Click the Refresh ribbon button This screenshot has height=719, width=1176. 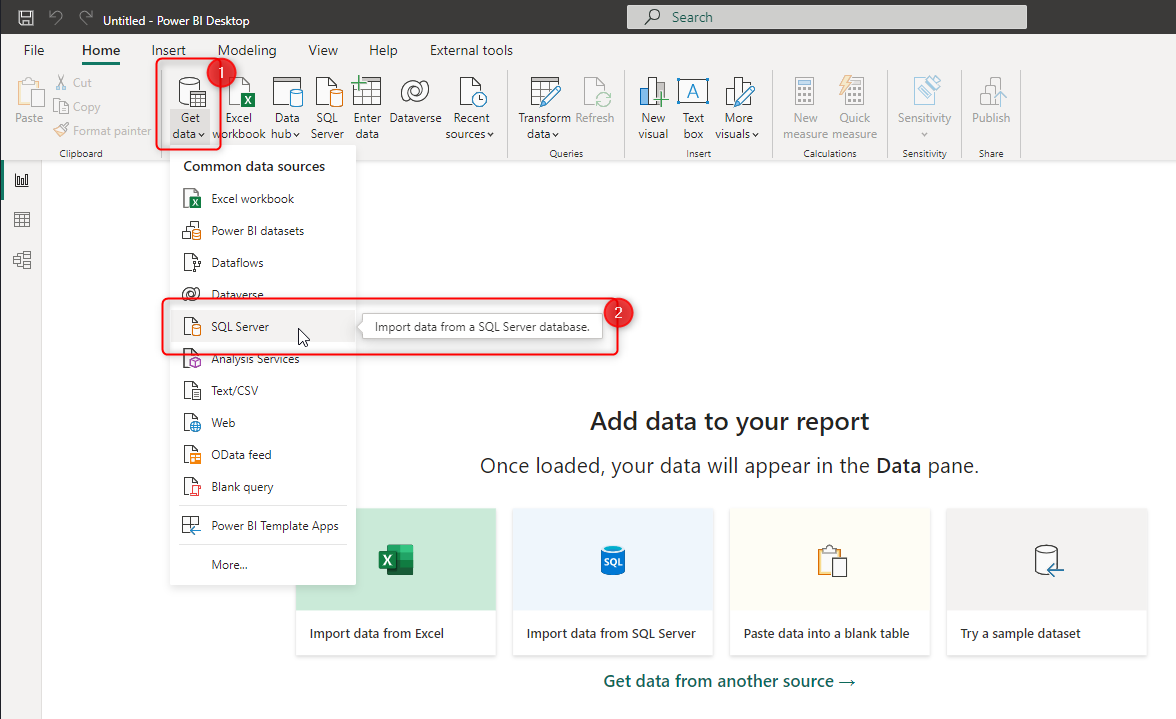click(595, 100)
